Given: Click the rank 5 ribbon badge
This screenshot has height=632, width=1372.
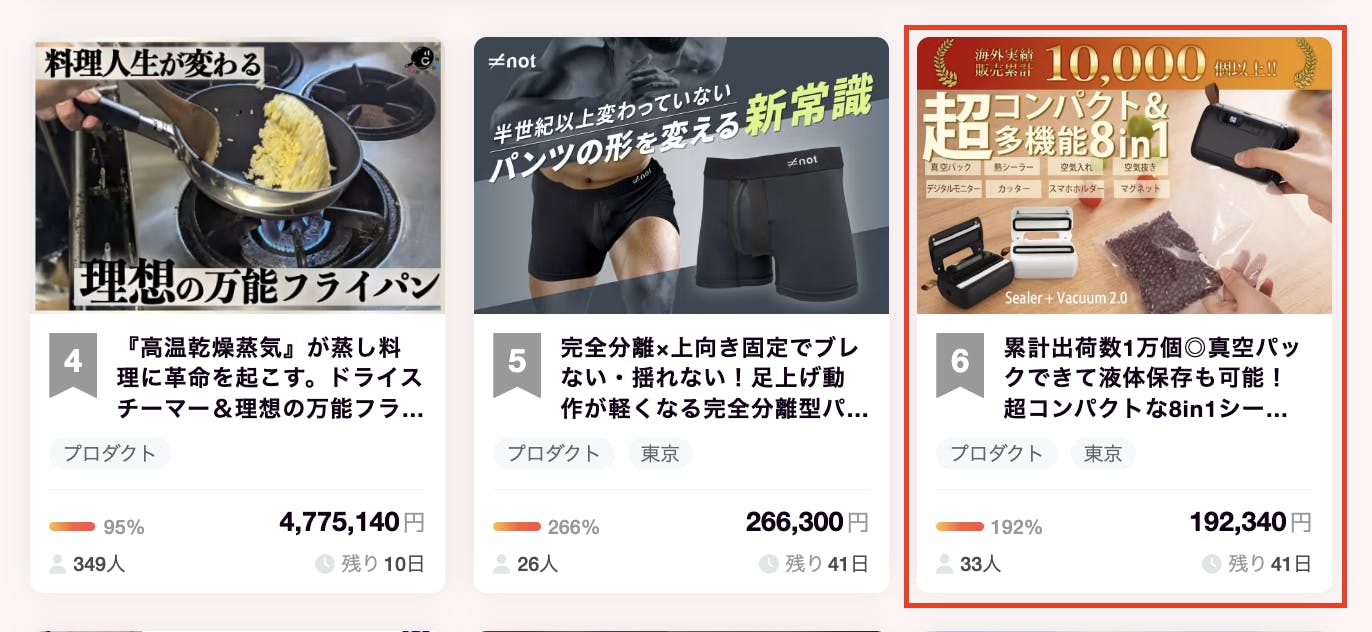Looking at the screenshot, I should click(517, 364).
